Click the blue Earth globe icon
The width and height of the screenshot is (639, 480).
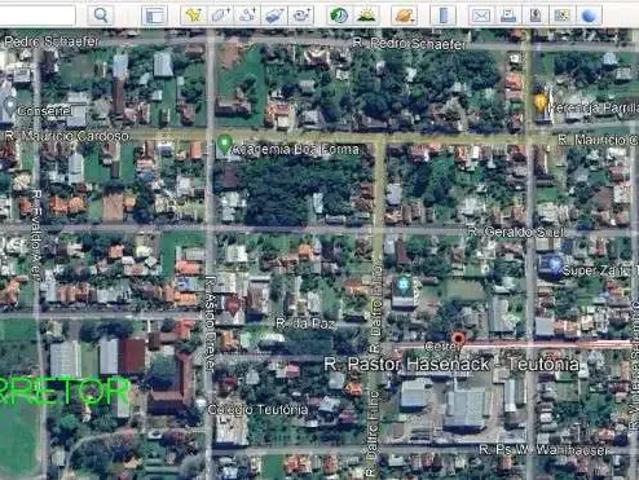click(x=589, y=15)
